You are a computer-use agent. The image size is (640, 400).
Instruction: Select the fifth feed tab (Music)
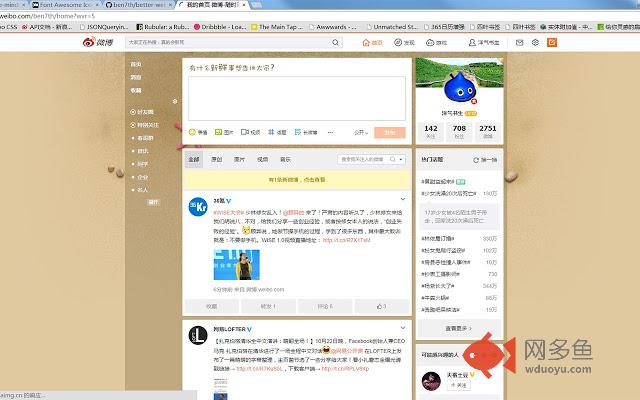point(285,159)
